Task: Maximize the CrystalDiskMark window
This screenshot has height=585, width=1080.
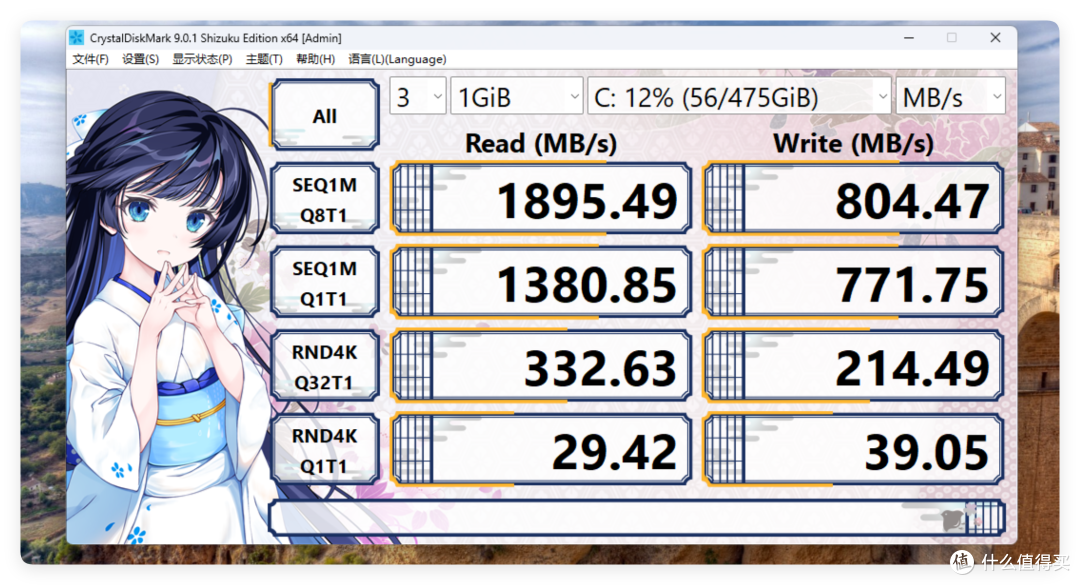Action: (952, 38)
